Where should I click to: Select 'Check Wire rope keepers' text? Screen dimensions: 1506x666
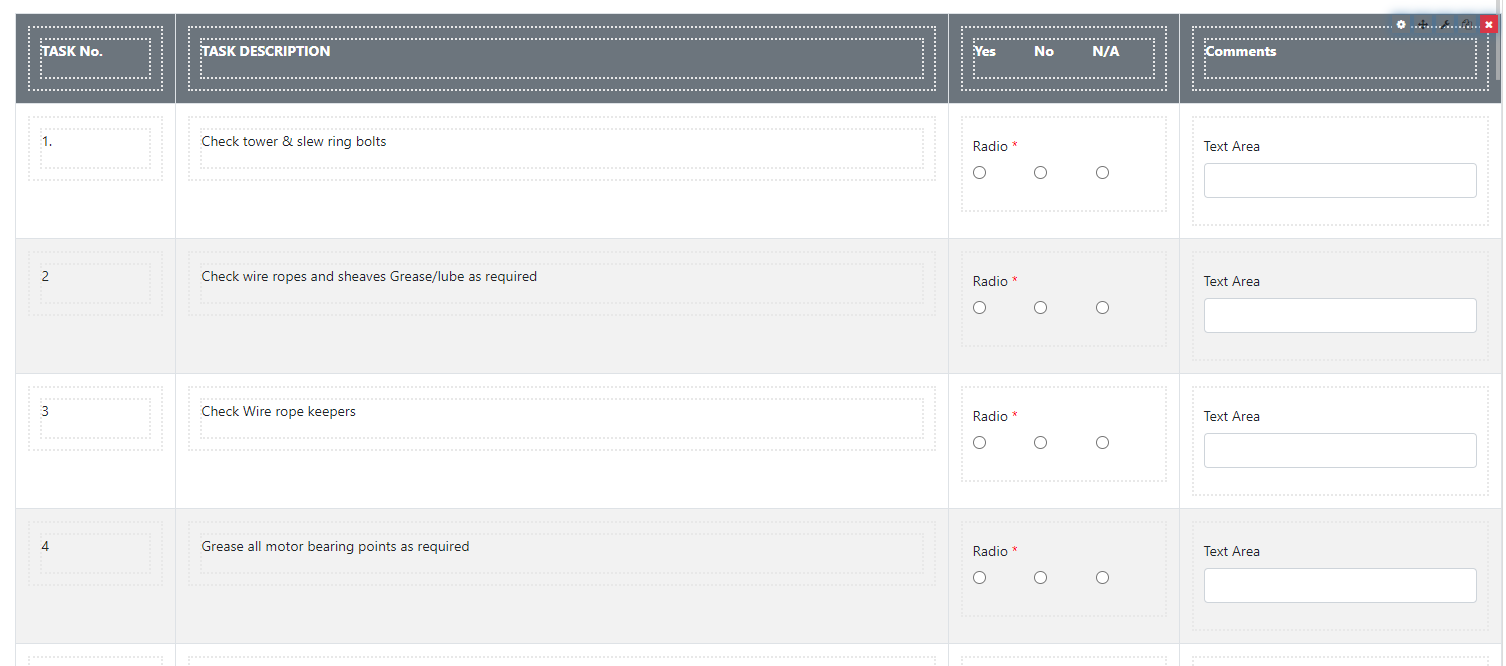(279, 411)
